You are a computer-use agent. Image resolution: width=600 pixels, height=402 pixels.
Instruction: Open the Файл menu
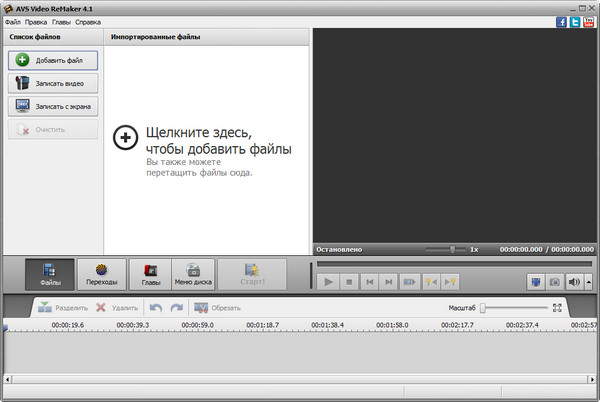(x=12, y=21)
